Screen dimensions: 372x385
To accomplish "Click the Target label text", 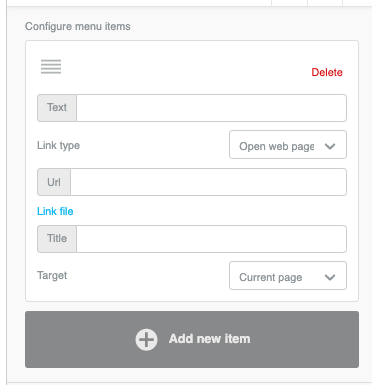I will [52, 276].
